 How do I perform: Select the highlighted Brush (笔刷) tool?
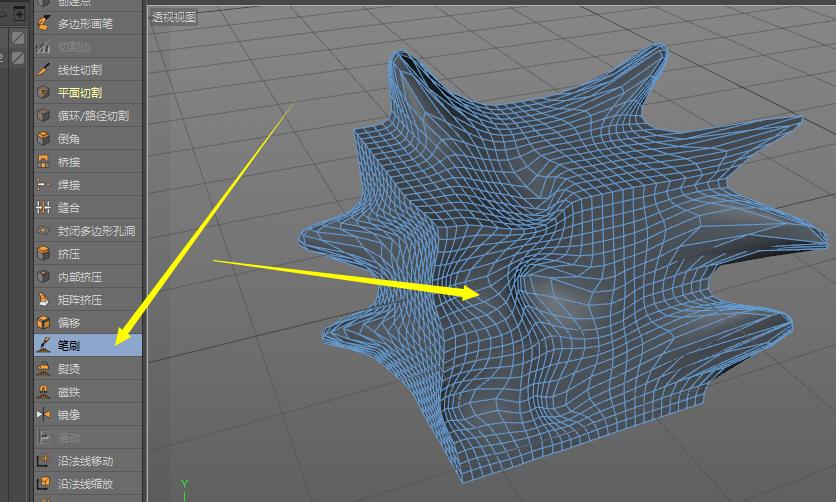coord(68,346)
